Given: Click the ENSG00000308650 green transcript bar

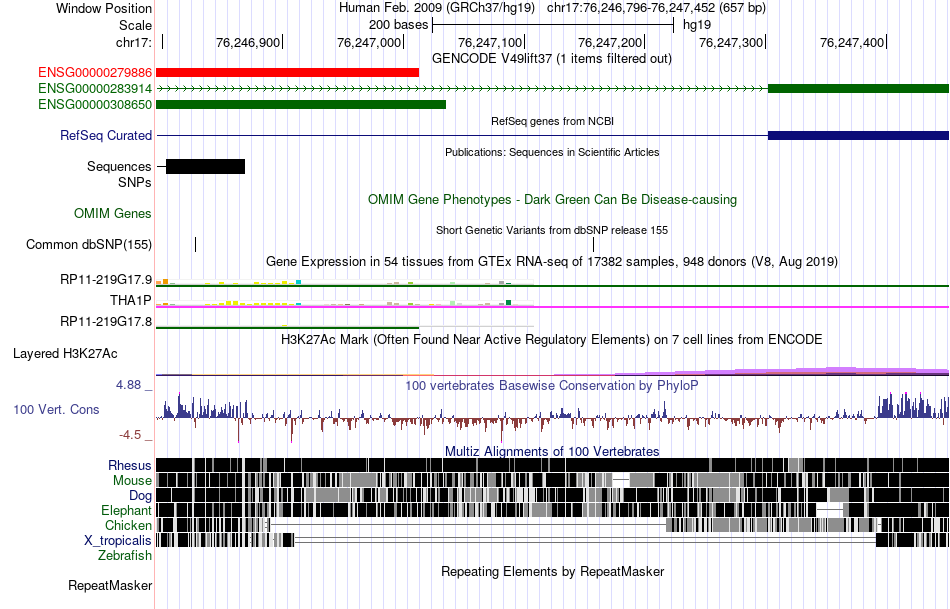Looking at the screenshot, I should pos(301,105).
